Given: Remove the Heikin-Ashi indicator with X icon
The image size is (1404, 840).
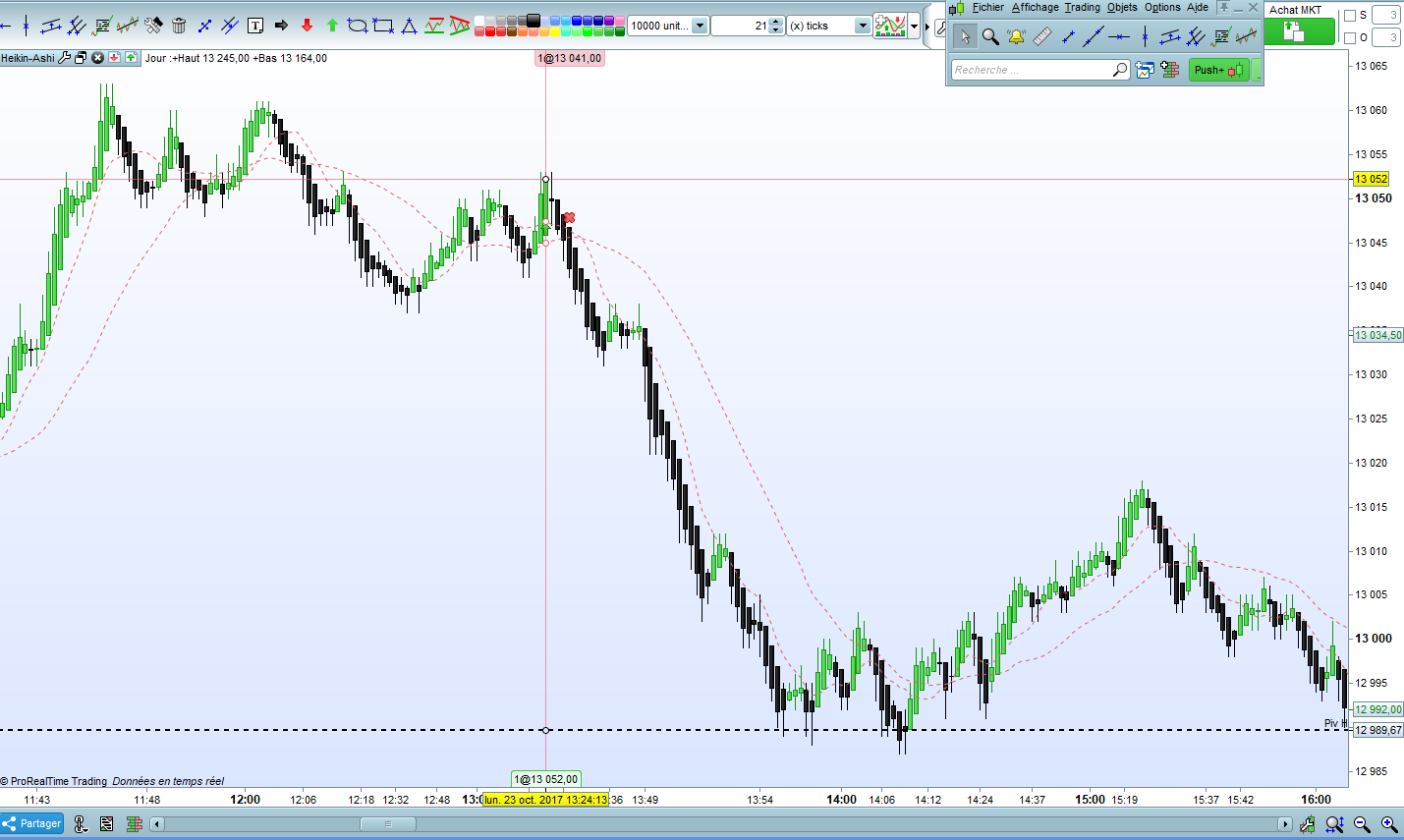Looking at the screenshot, I should 97,58.
